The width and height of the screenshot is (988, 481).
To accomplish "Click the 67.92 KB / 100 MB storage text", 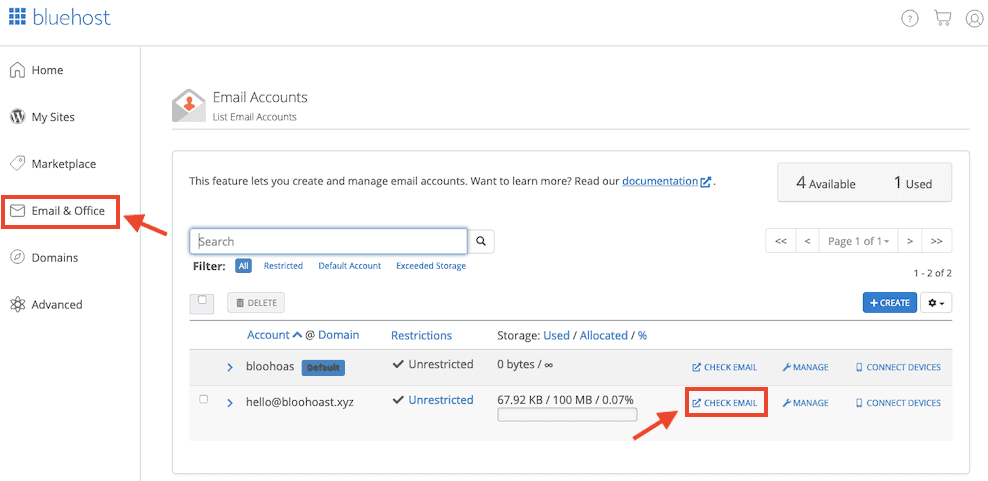I will [565, 400].
